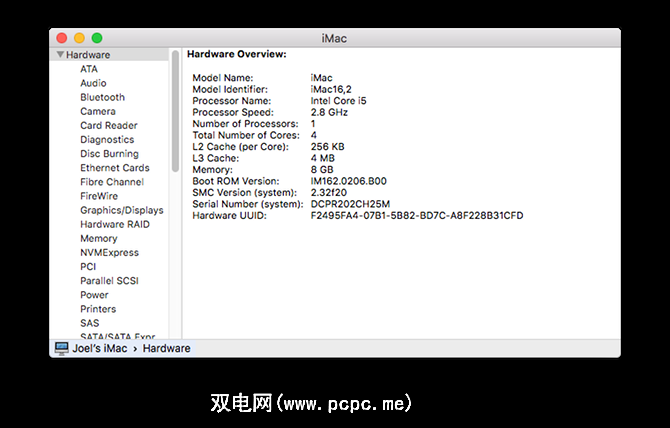
Task: Select Fibre Channel entry
Action: tap(112, 182)
